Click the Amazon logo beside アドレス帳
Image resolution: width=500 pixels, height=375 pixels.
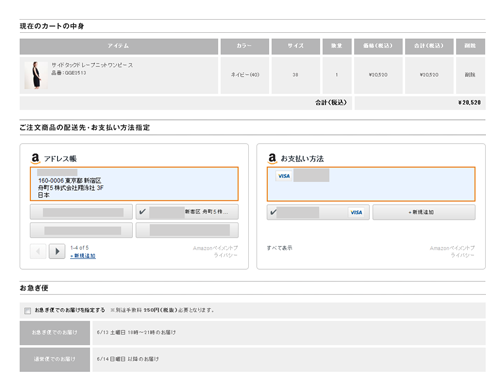tap(35, 158)
